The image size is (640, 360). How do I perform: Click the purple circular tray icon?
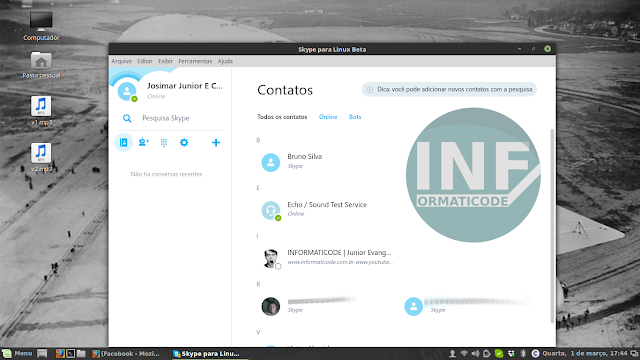tap(535, 353)
